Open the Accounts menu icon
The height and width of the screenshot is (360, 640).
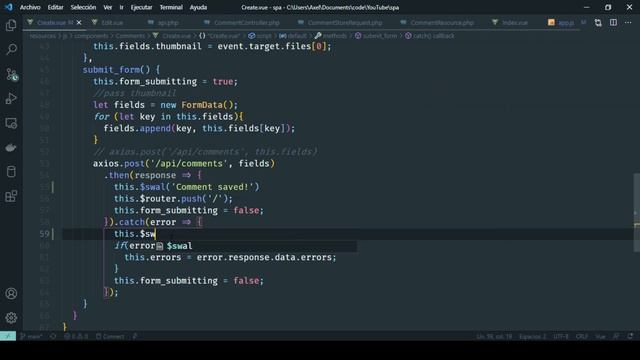click(11, 293)
